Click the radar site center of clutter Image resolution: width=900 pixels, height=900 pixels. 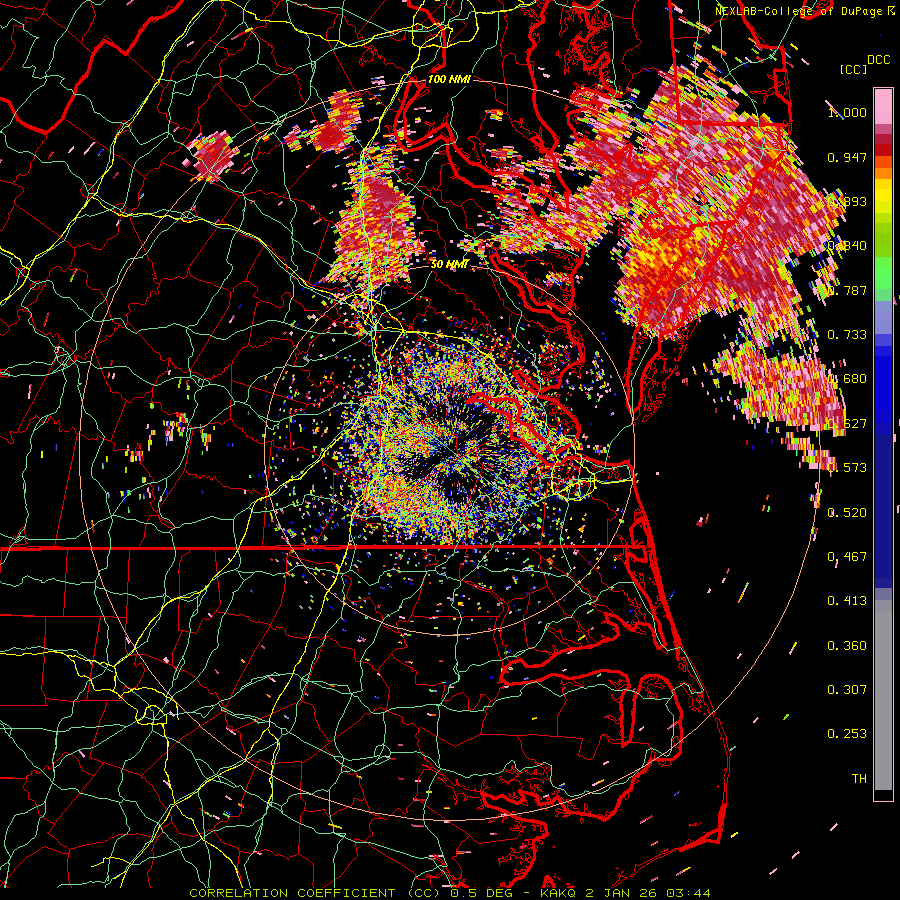(x=449, y=451)
